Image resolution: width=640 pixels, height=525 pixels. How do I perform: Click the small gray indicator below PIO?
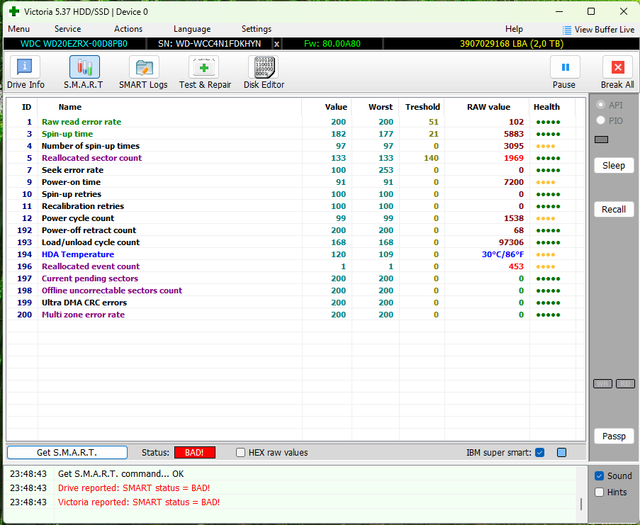coord(601,140)
